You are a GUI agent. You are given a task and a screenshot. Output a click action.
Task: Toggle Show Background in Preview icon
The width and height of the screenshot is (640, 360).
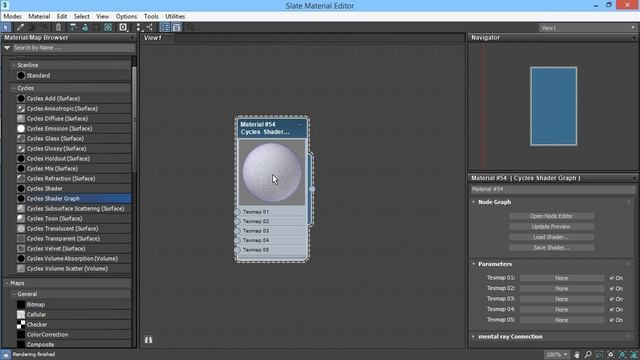[108, 27]
